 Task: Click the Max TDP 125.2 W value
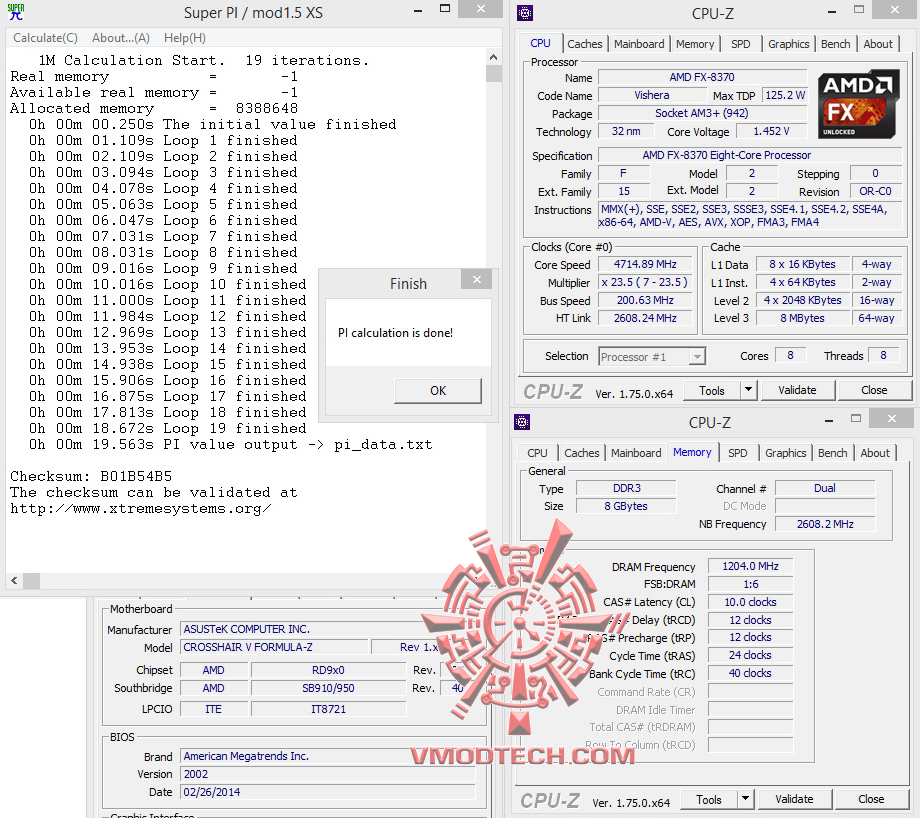pyautogui.click(x=785, y=95)
